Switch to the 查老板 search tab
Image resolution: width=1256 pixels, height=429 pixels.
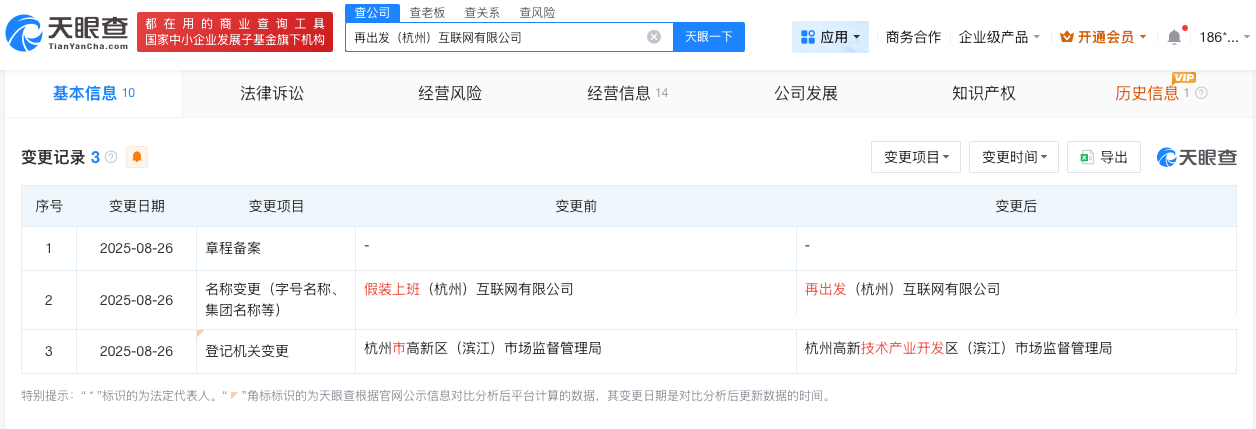click(x=427, y=12)
